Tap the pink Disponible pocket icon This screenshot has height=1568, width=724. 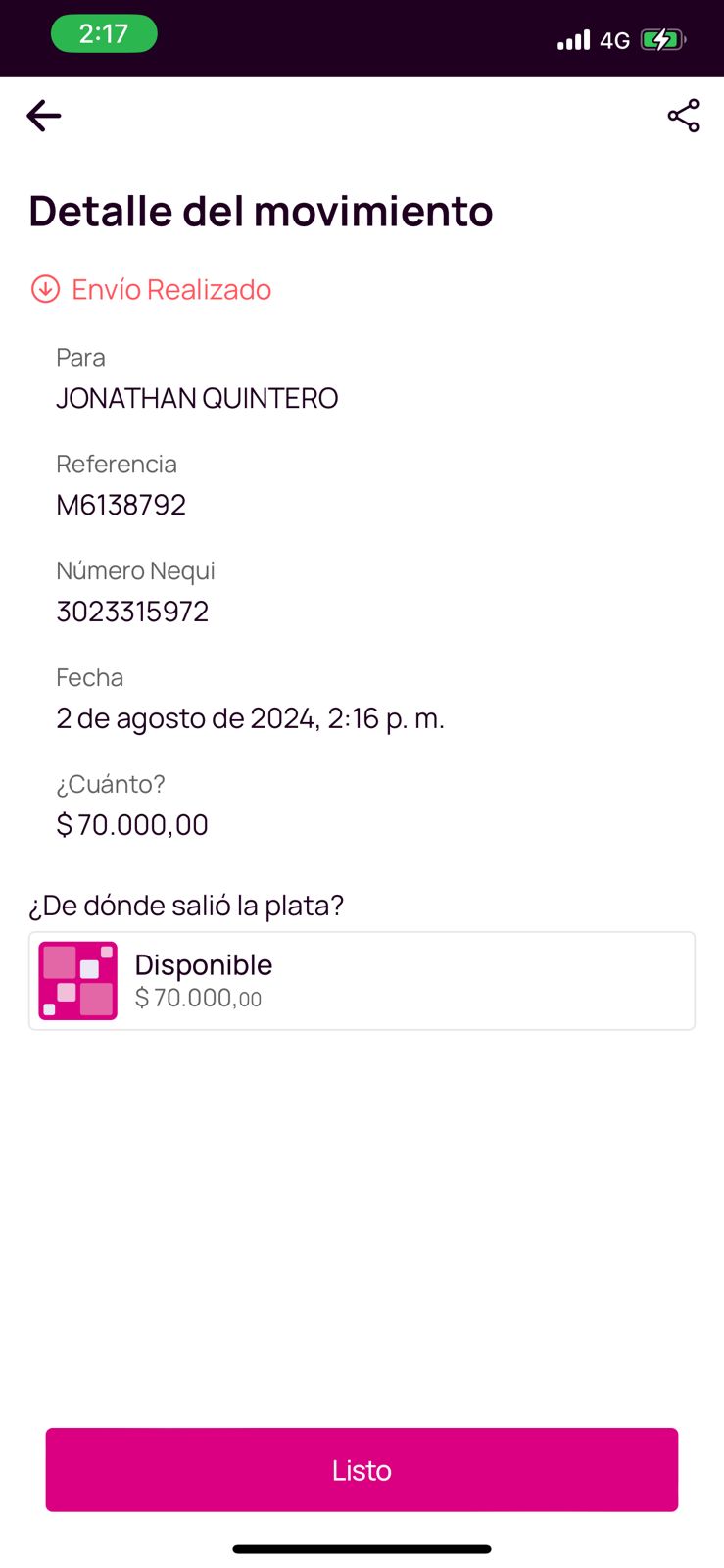[x=78, y=981]
